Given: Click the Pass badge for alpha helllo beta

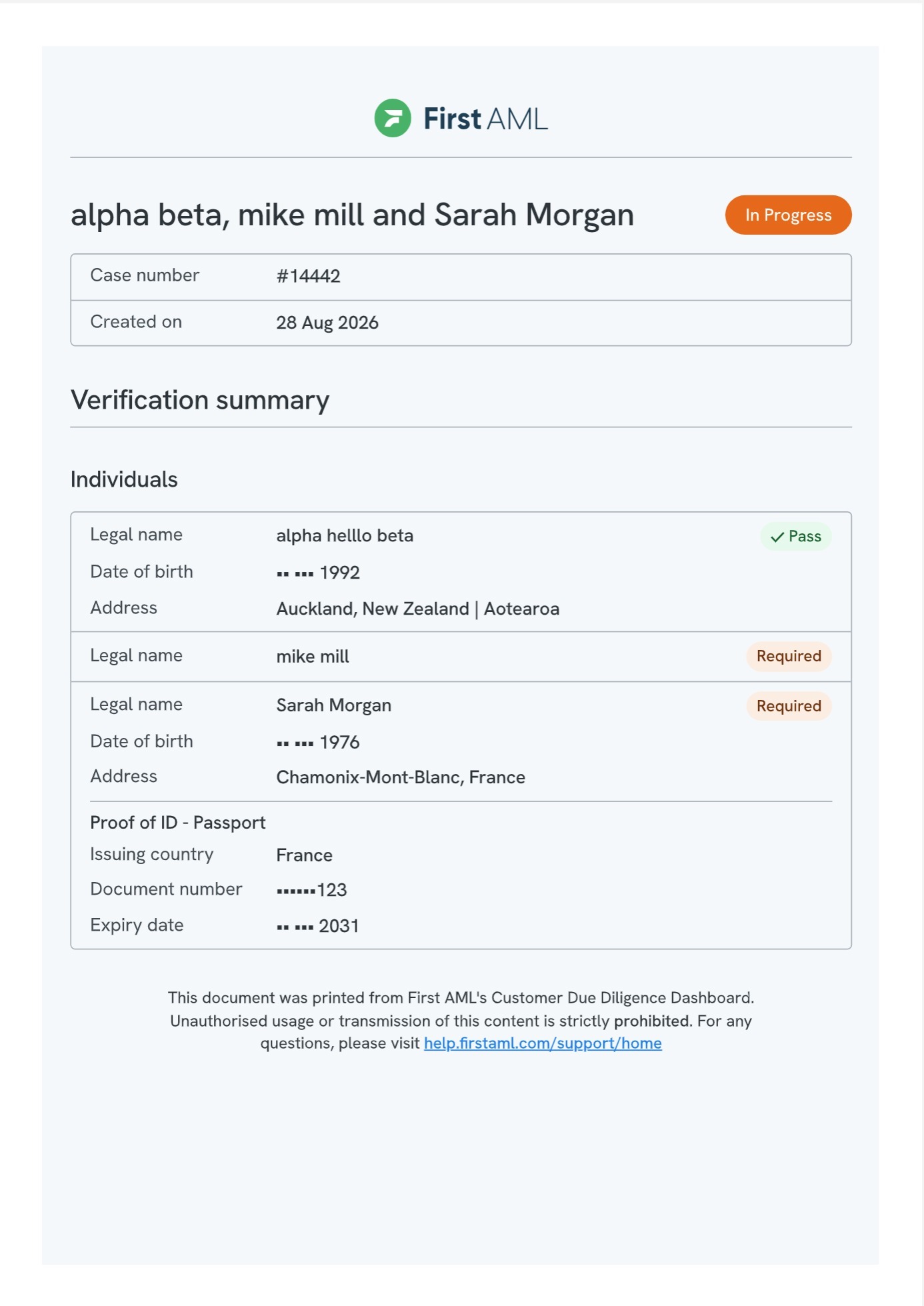Looking at the screenshot, I should pyautogui.click(x=796, y=536).
